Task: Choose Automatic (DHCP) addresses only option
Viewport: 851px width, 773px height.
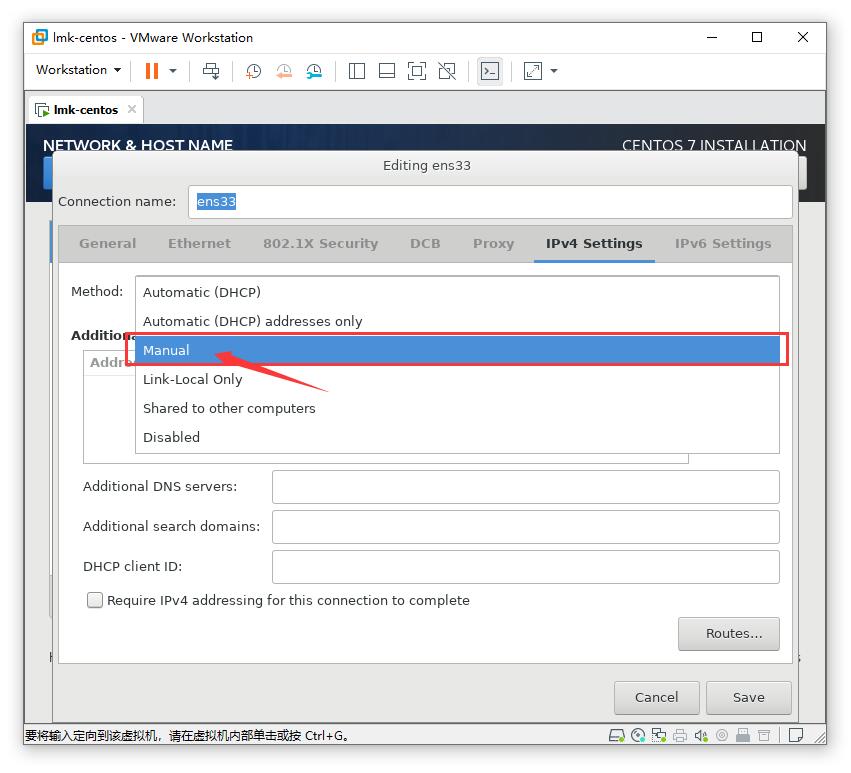Action: pos(457,321)
